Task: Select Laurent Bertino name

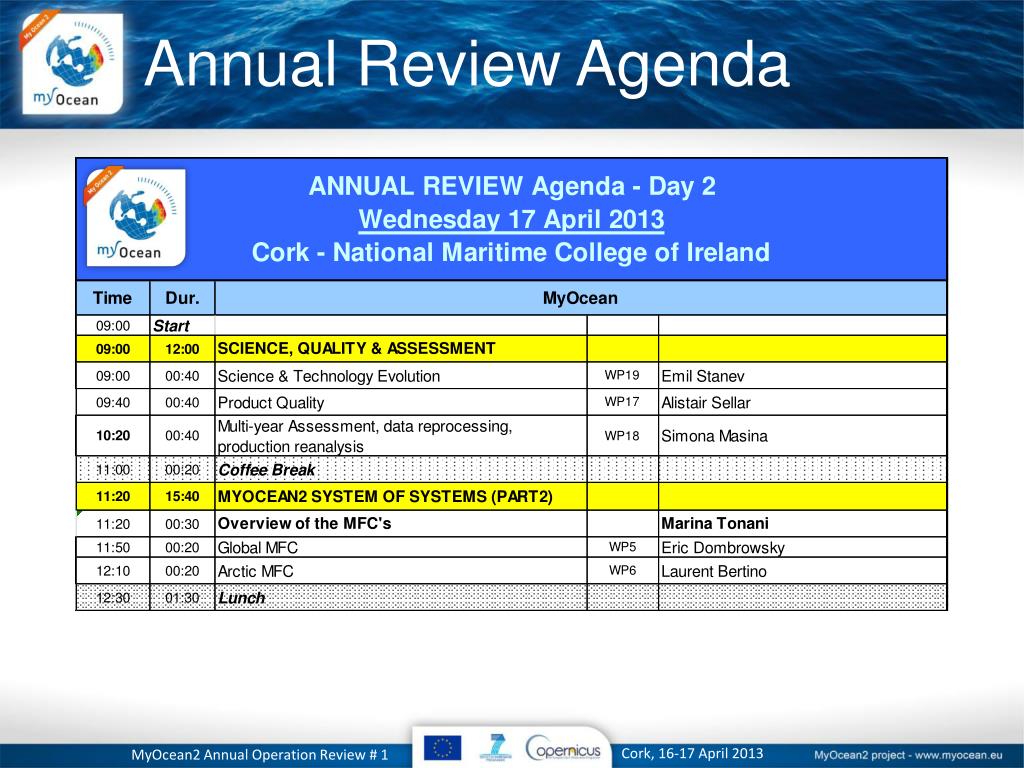Action: (714, 571)
